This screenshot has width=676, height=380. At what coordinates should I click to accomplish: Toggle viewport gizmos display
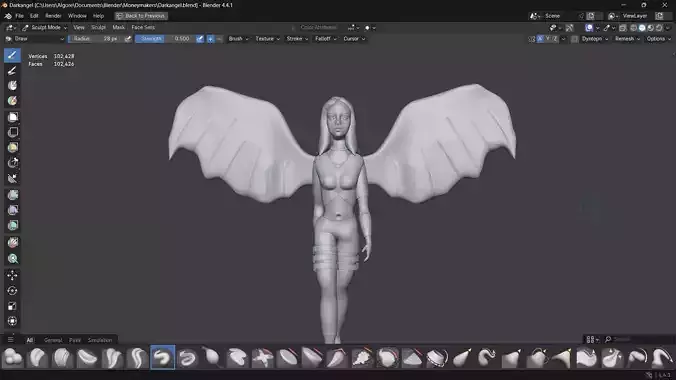(x=570, y=28)
